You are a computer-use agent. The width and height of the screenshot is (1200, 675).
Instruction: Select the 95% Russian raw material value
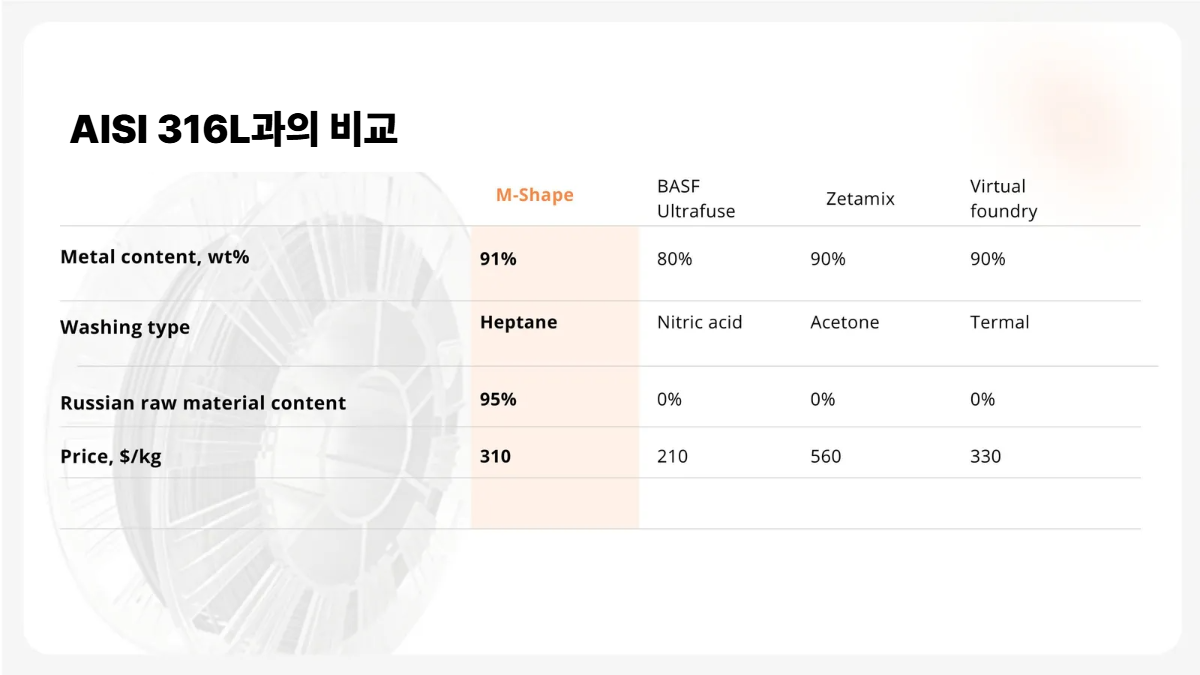498,399
